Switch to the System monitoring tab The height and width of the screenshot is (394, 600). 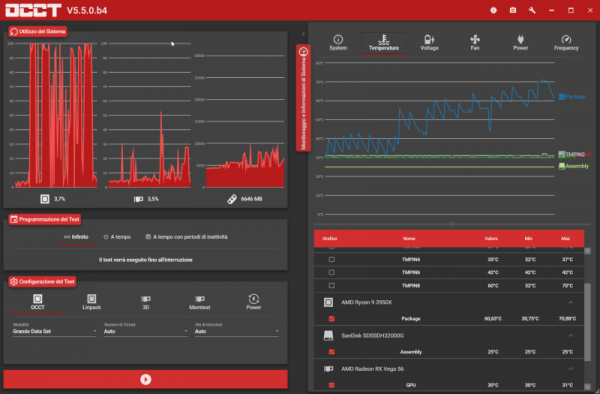click(338, 43)
